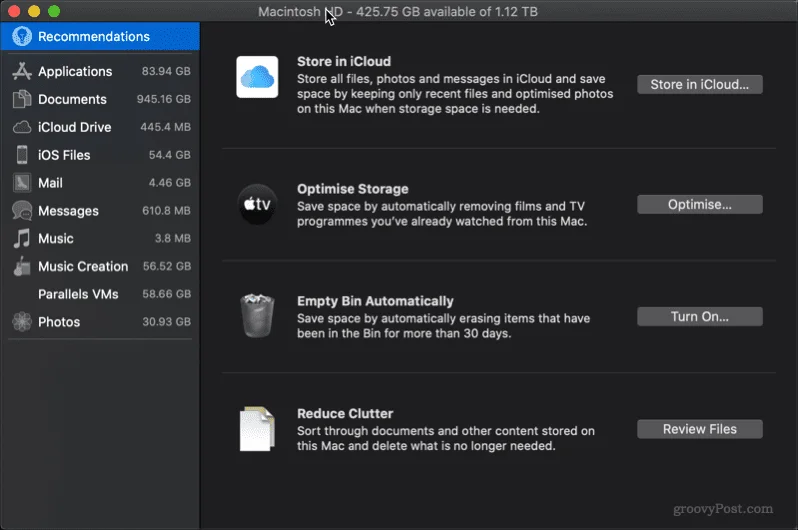This screenshot has width=798, height=530.
Task: Click the Reduce Clutter document icon
Action: pos(257,429)
